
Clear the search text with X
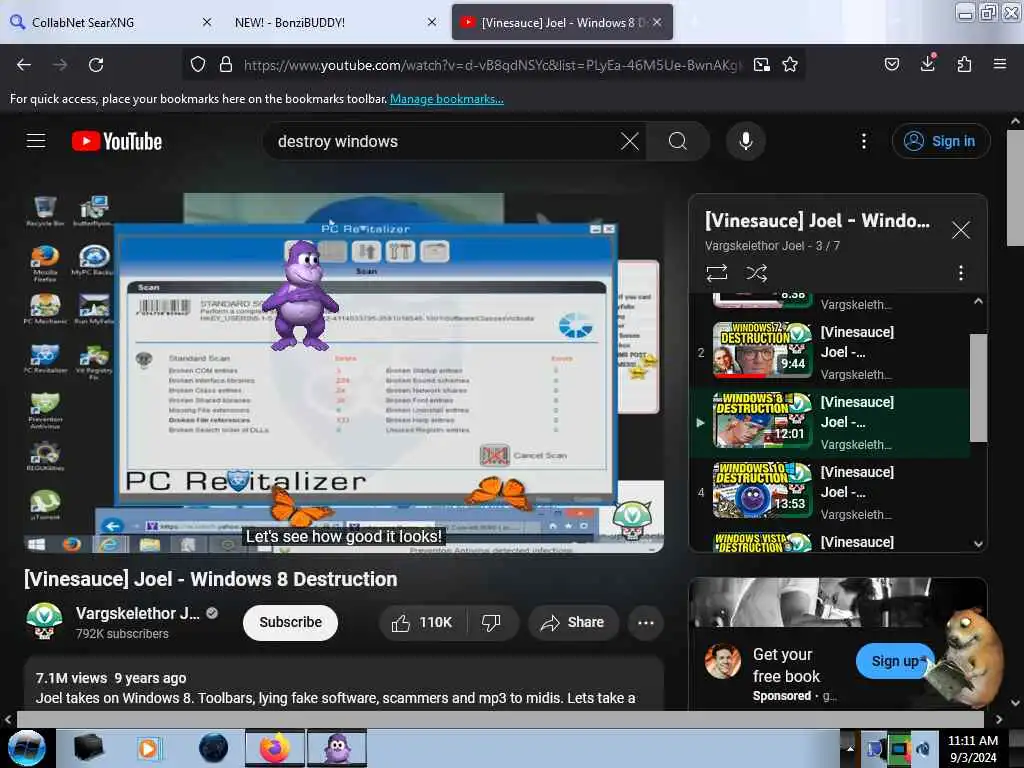pos(630,141)
